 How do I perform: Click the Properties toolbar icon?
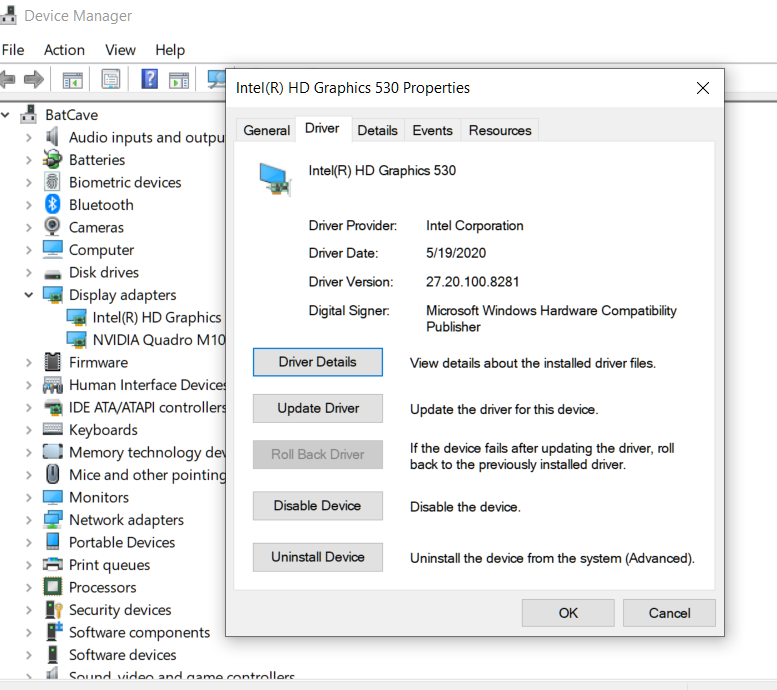pyautogui.click(x=111, y=79)
